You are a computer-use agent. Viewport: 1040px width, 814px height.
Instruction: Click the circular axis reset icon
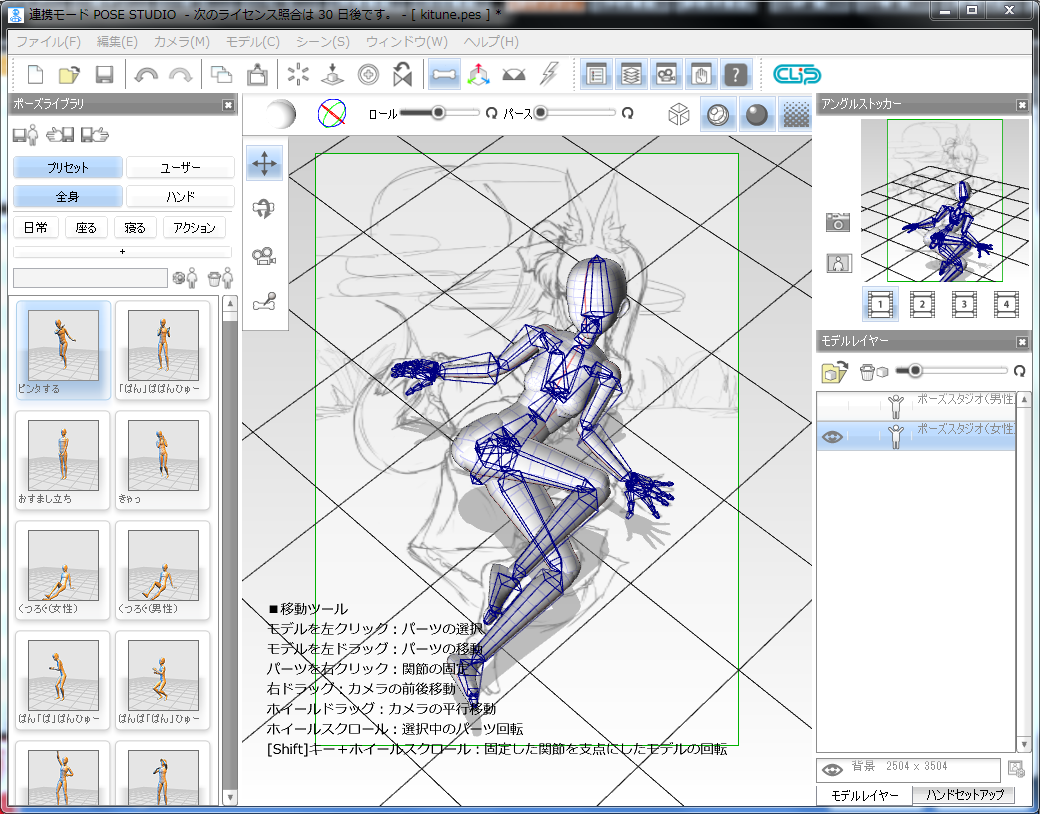tap(332, 113)
